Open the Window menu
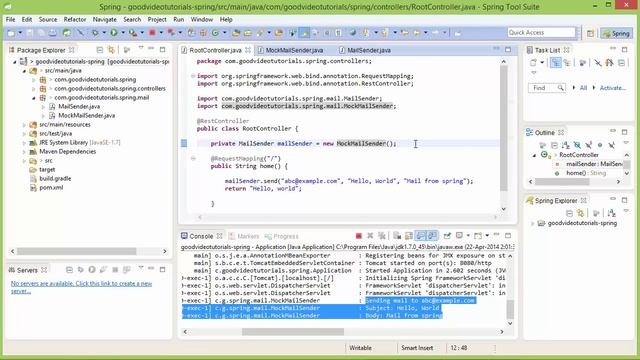Viewport: 640px width, 360px height. 202,19
